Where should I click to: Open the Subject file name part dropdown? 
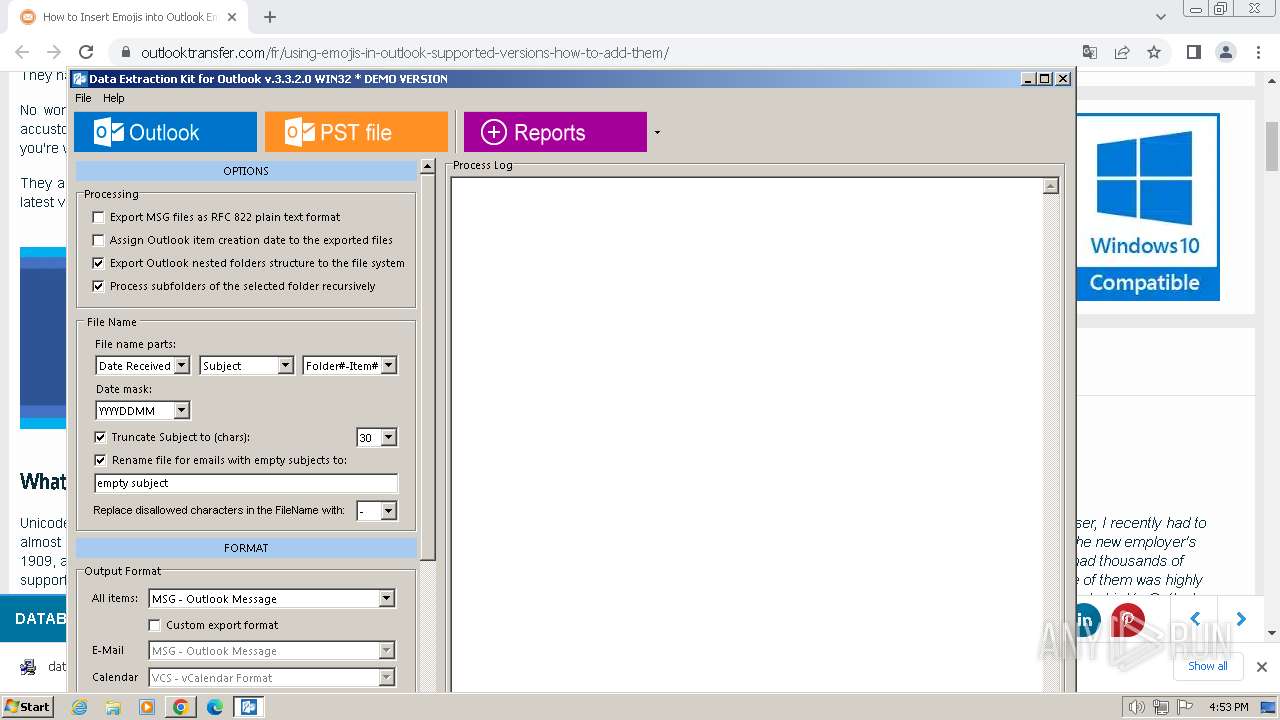tap(285, 366)
